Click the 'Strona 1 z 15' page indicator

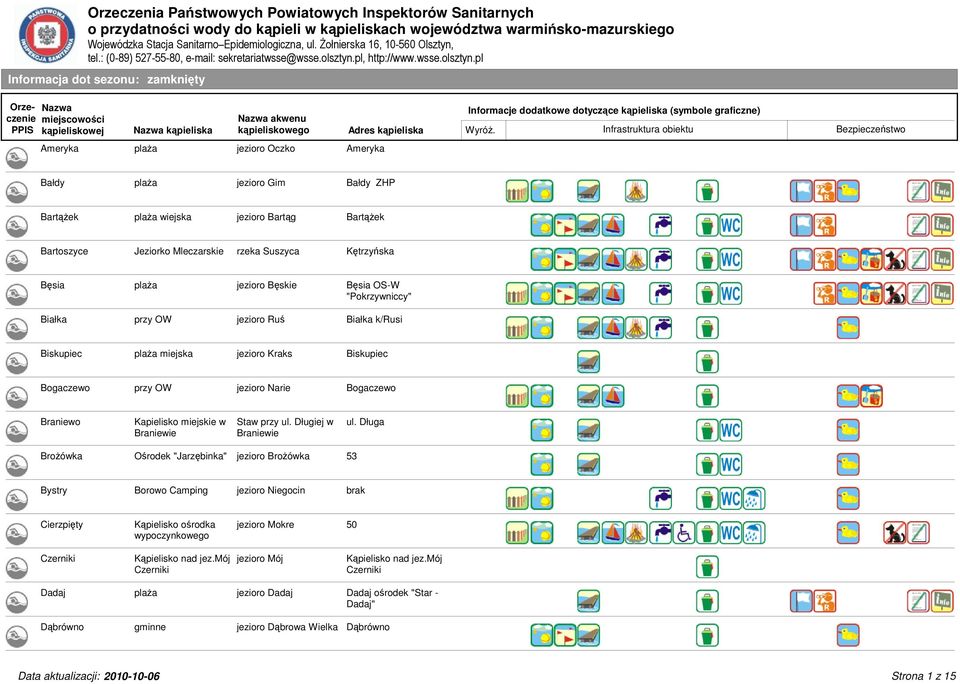click(923, 676)
